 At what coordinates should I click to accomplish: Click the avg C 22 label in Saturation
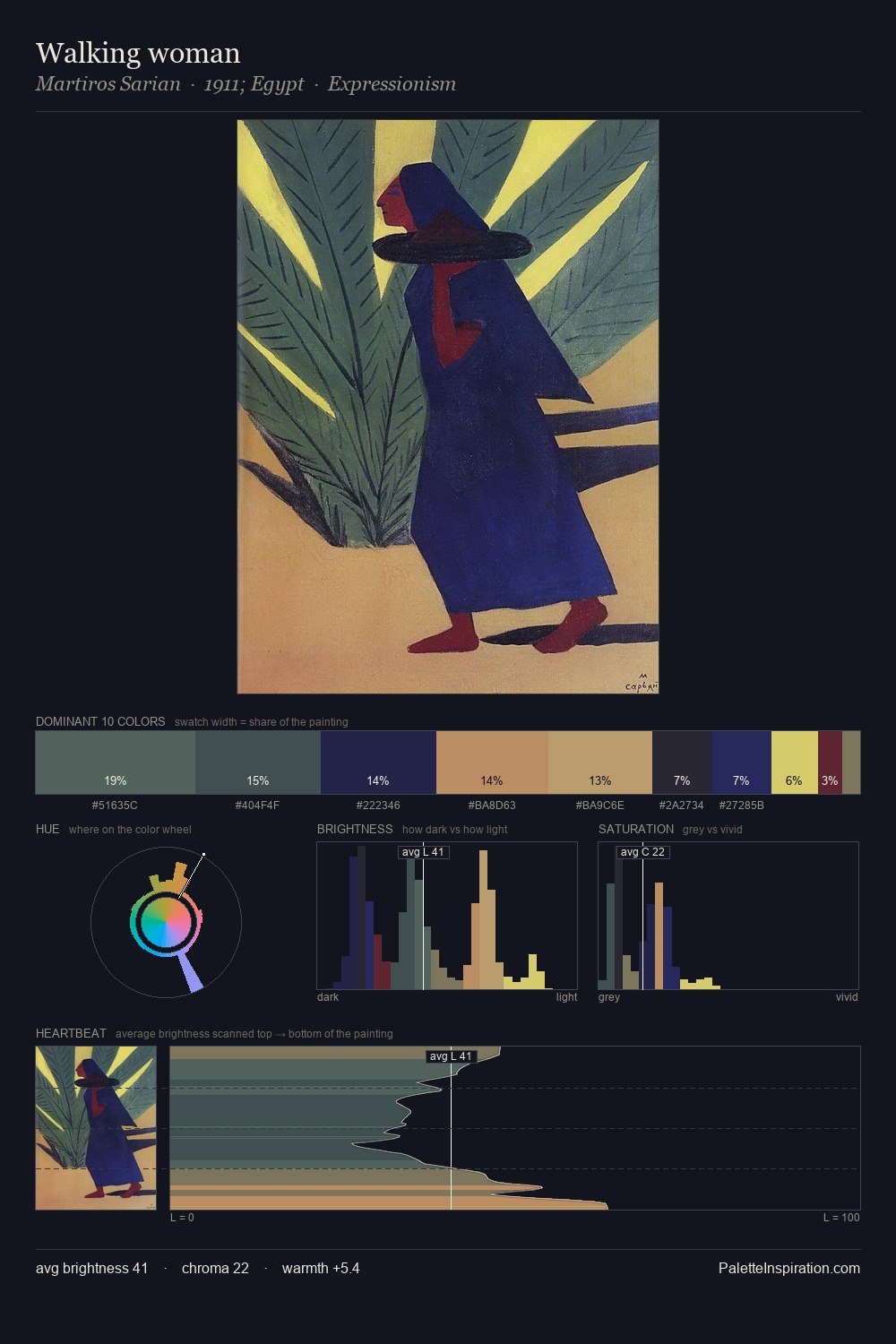point(642,852)
